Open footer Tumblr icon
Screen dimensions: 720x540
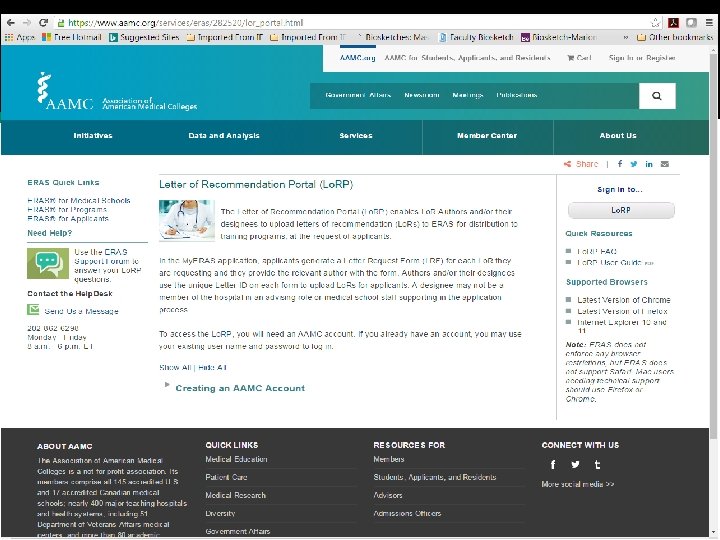click(x=597, y=464)
